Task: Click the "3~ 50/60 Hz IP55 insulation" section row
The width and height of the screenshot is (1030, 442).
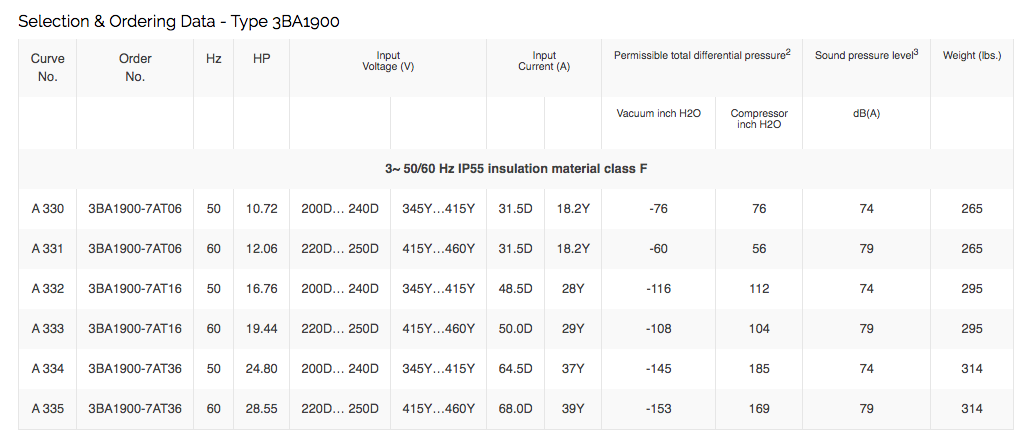Action: [516, 169]
